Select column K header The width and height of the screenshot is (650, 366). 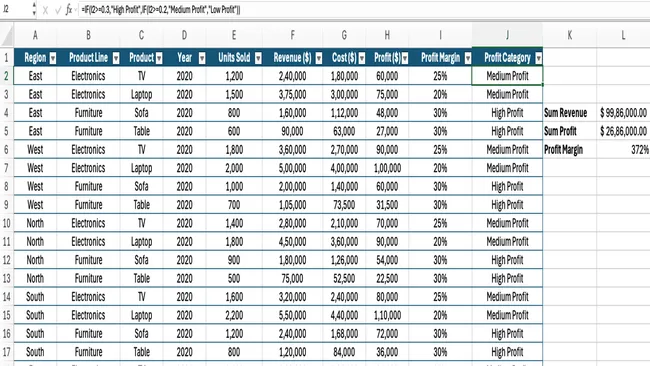[570, 36]
